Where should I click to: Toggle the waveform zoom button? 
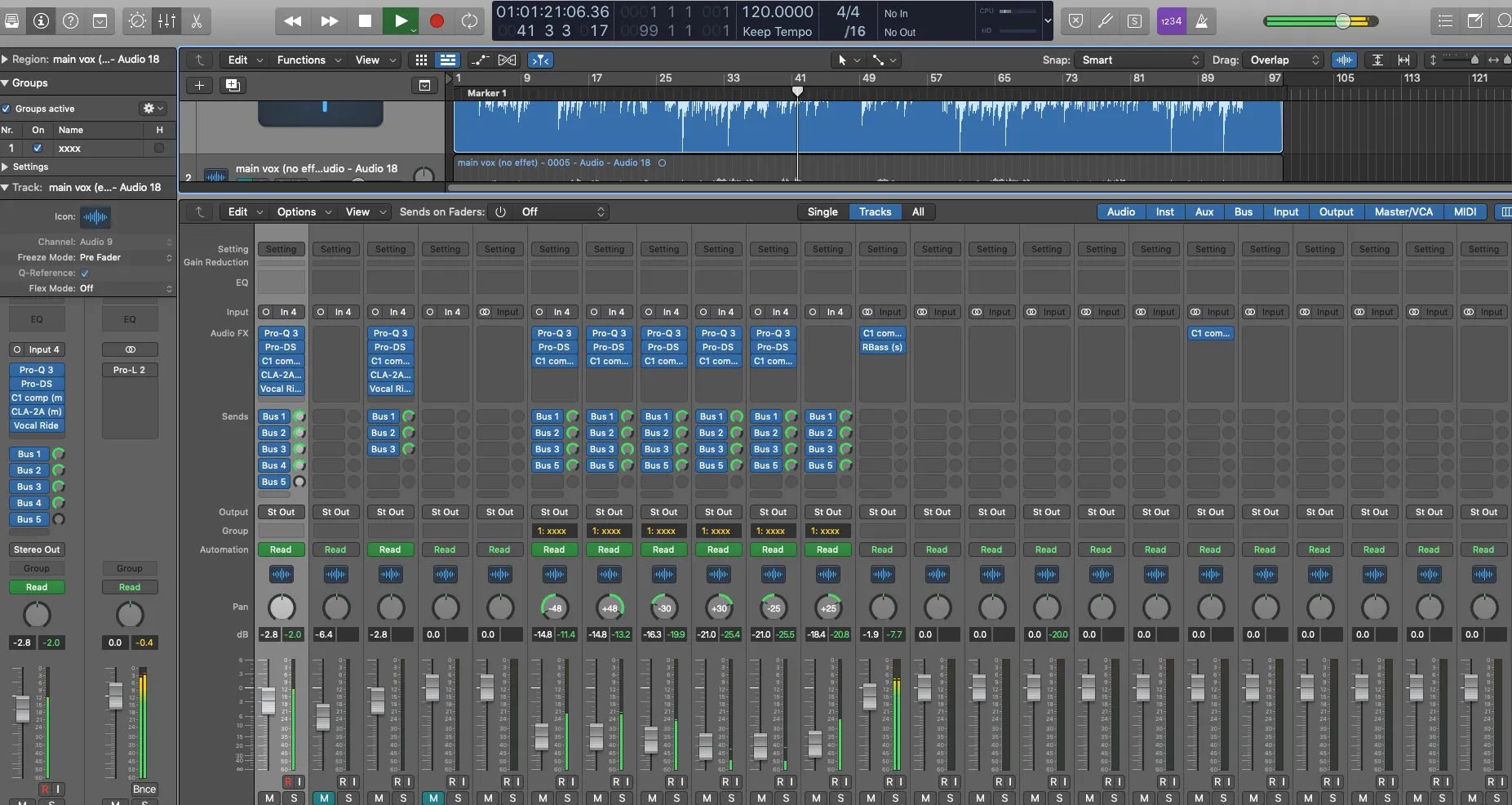point(1344,60)
